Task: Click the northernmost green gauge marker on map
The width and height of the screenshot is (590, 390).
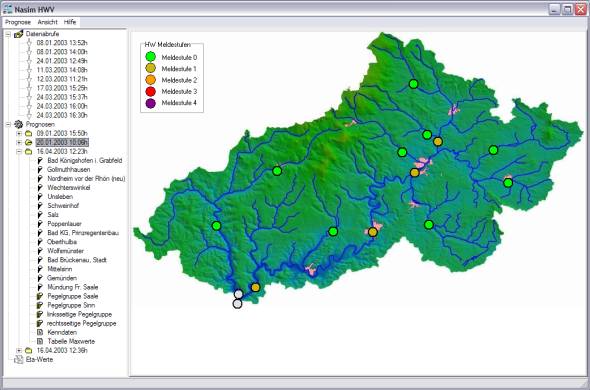Action: pyautogui.click(x=414, y=84)
